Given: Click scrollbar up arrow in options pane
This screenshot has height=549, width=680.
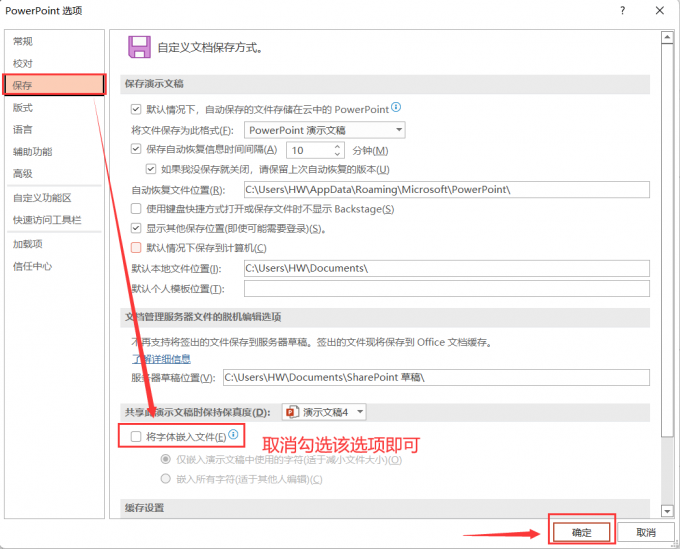Looking at the screenshot, I should (667, 38).
